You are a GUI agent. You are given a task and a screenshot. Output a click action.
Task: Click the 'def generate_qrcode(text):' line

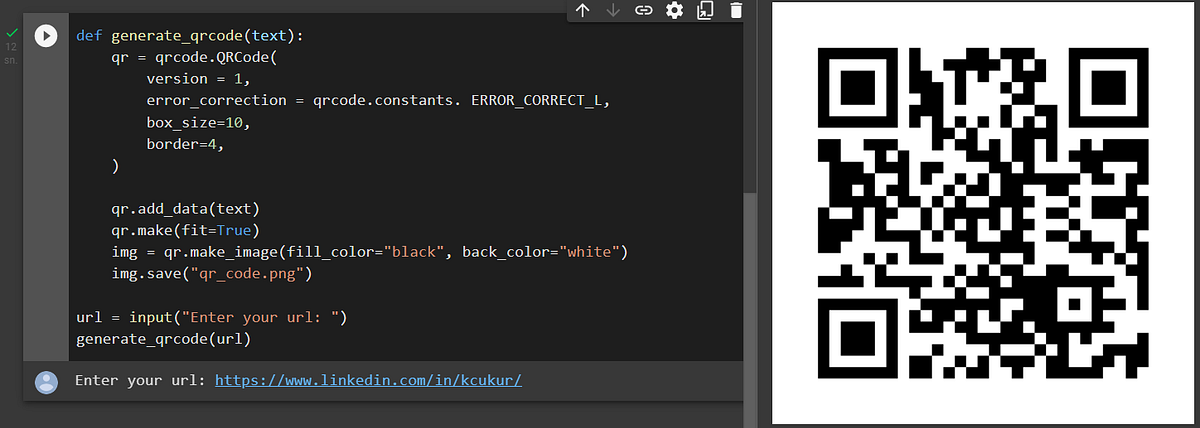(190, 35)
